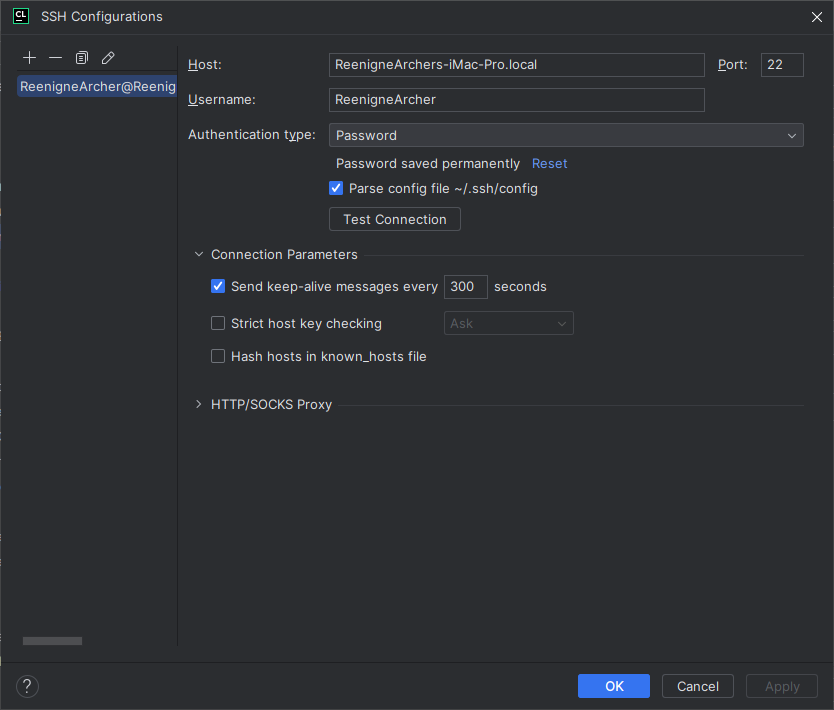The width and height of the screenshot is (834, 710).
Task: Add a new SSH configuration
Action: click(x=29, y=57)
